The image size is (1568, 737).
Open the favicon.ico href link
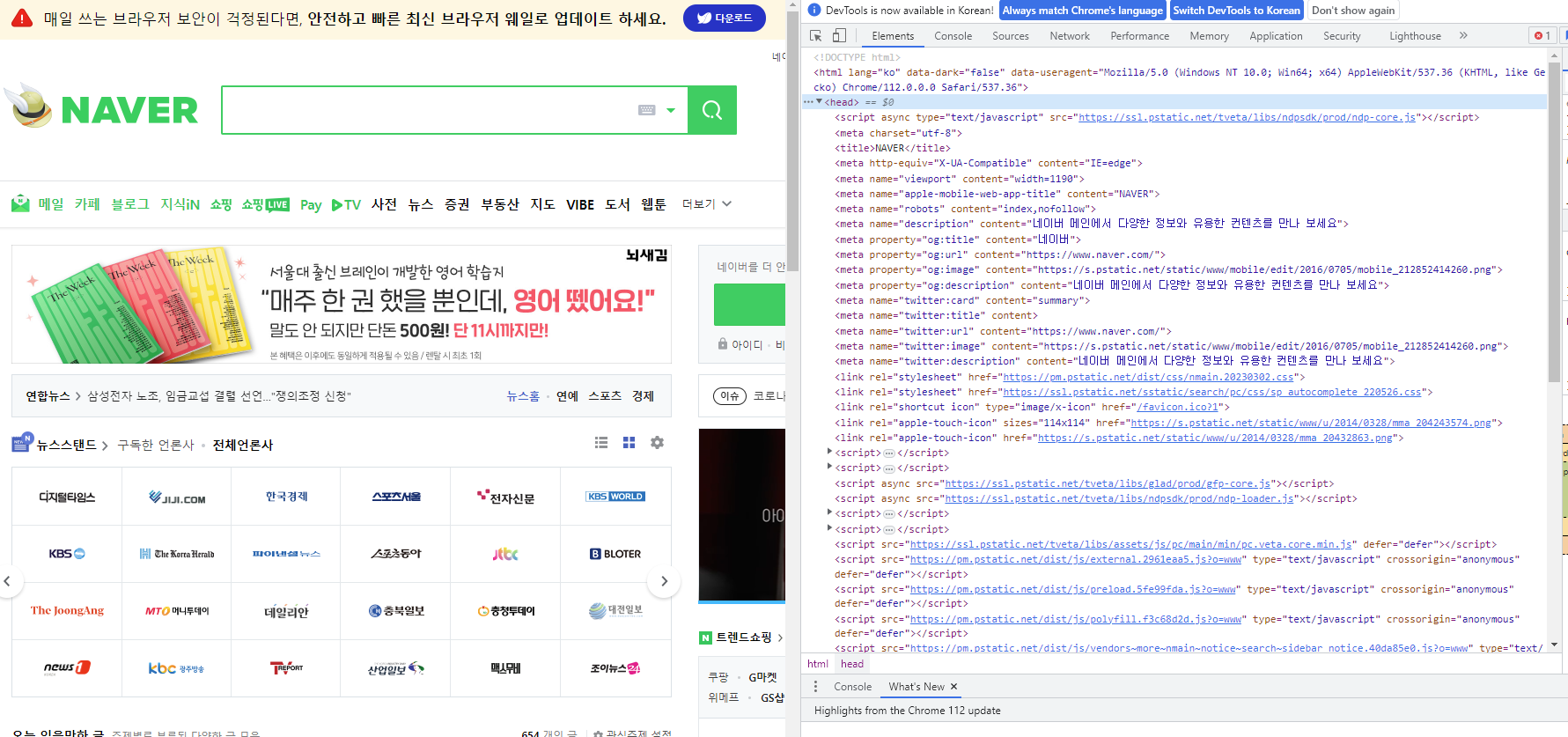tap(1177, 407)
